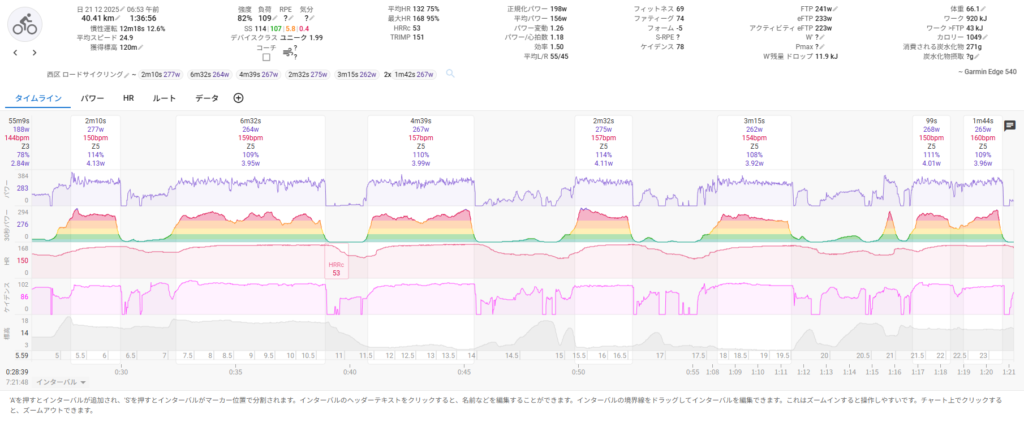
Task: Click the 4m39s interval header on chart
Action: point(419,120)
